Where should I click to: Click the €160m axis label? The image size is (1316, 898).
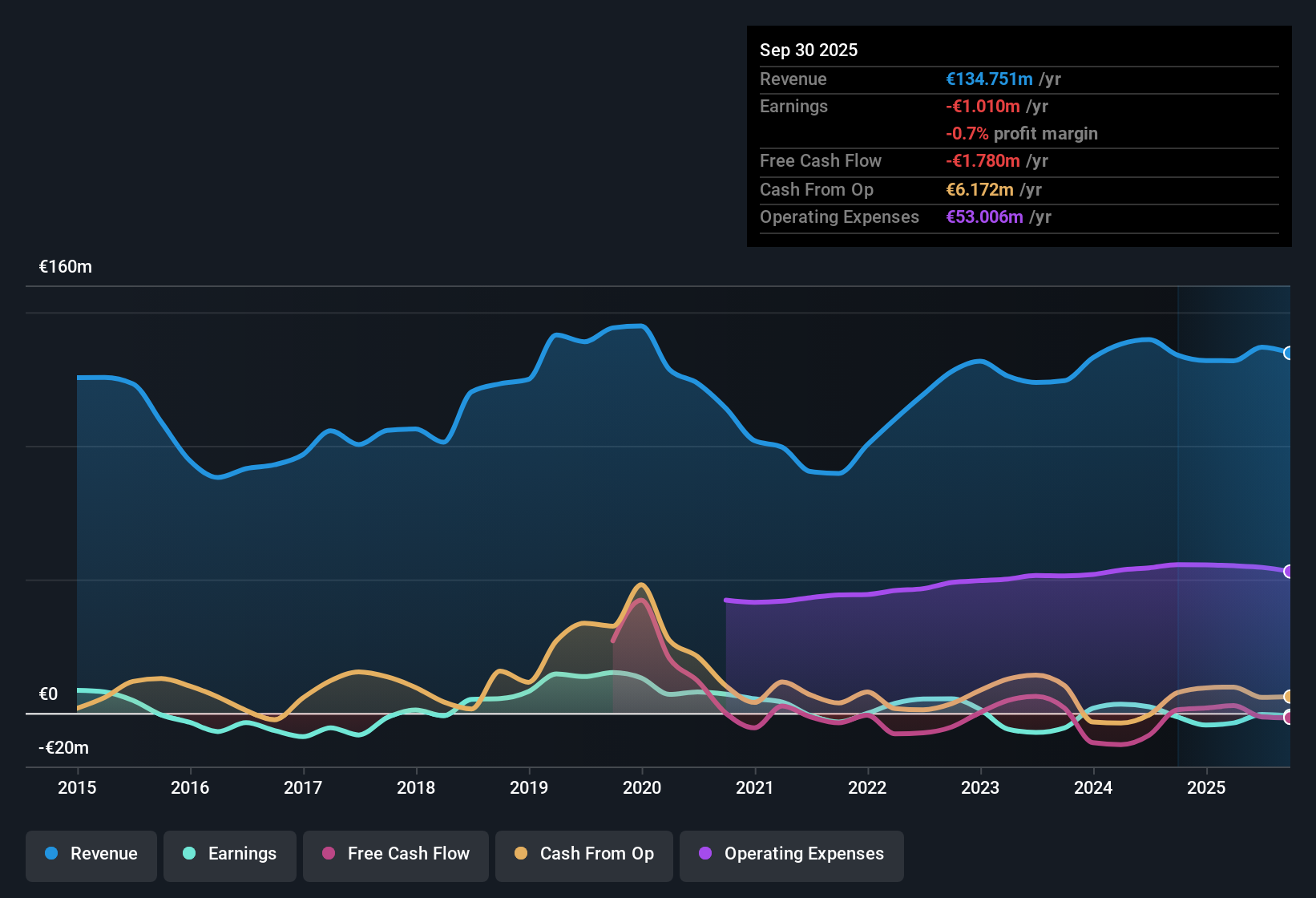(65, 266)
